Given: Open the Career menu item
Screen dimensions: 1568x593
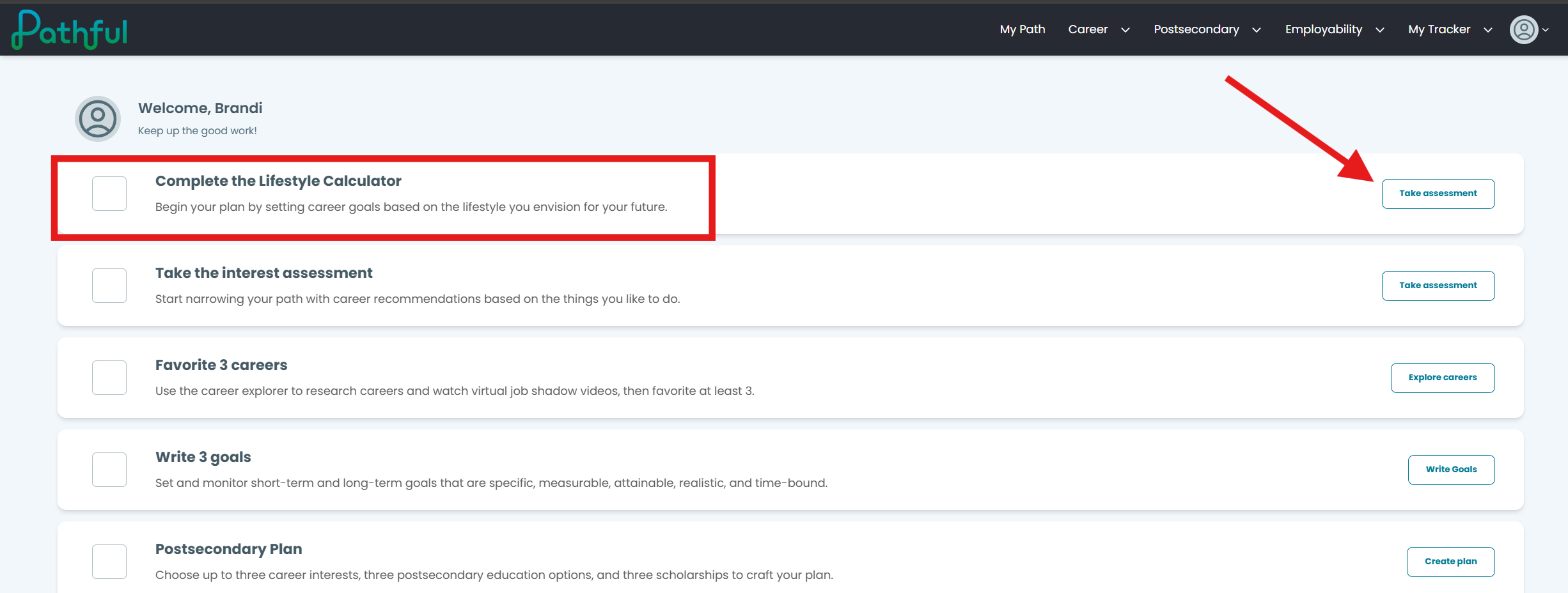Looking at the screenshot, I should [x=1088, y=29].
